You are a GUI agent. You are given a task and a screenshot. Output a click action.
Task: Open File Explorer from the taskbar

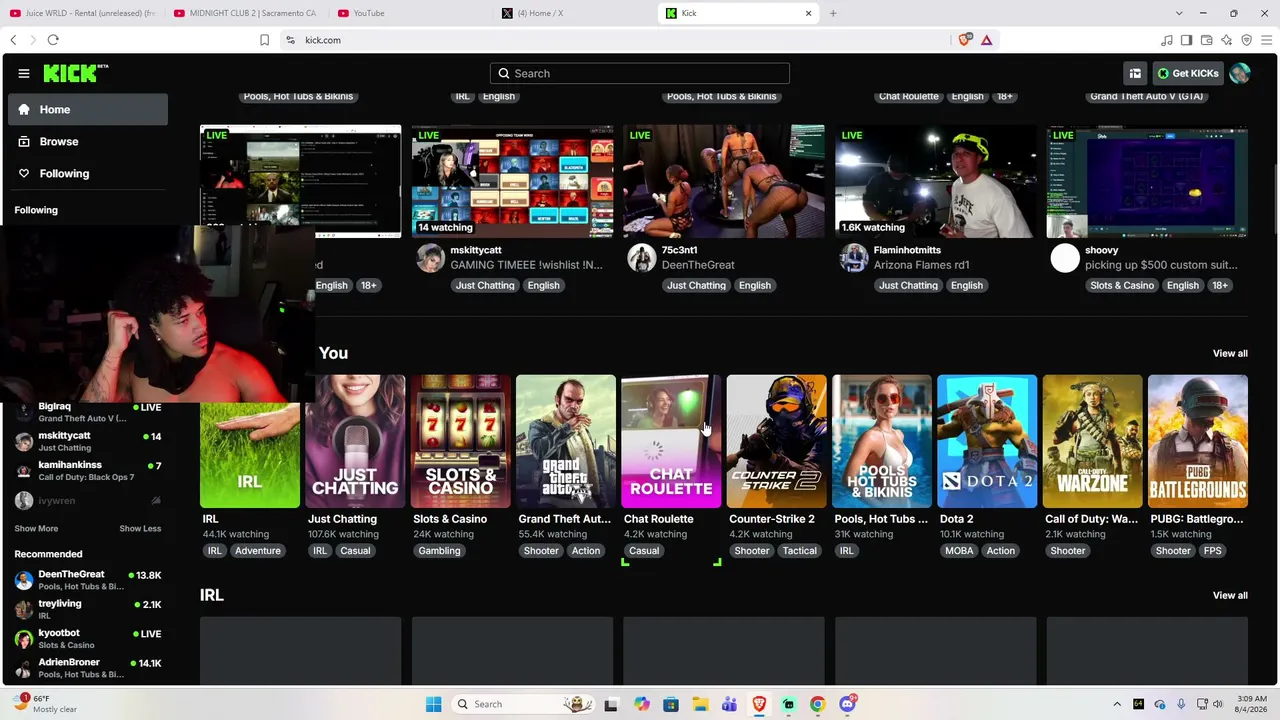(x=700, y=704)
